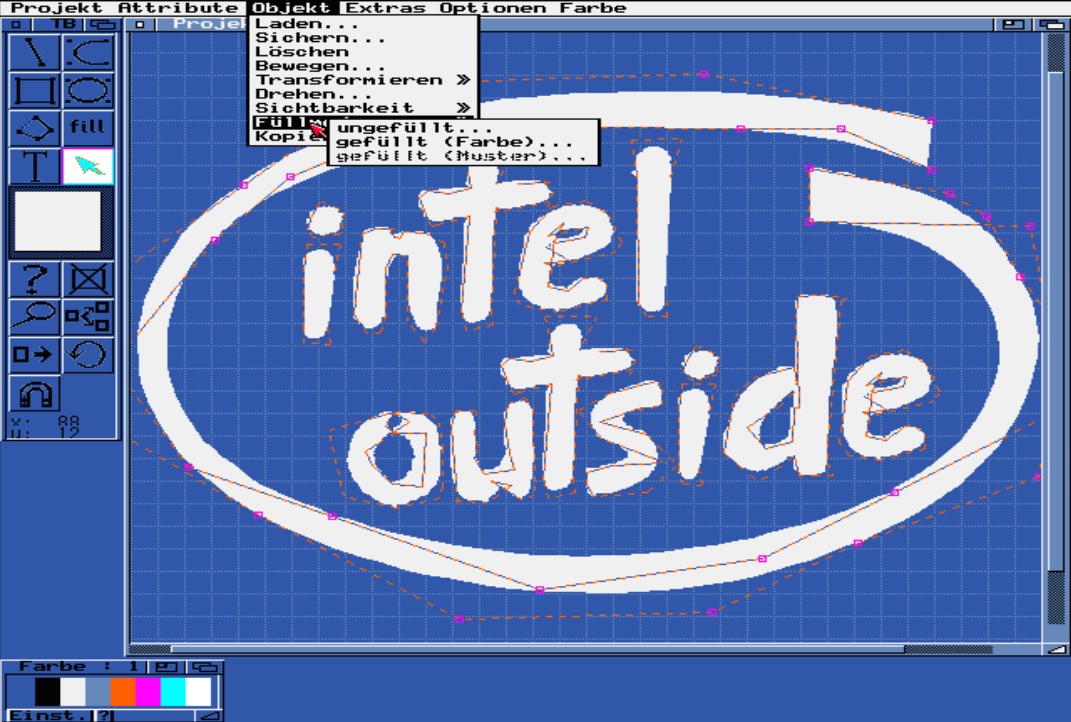Toggle the arrow pointer selection tool
The image size is (1071, 722).
(x=88, y=166)
